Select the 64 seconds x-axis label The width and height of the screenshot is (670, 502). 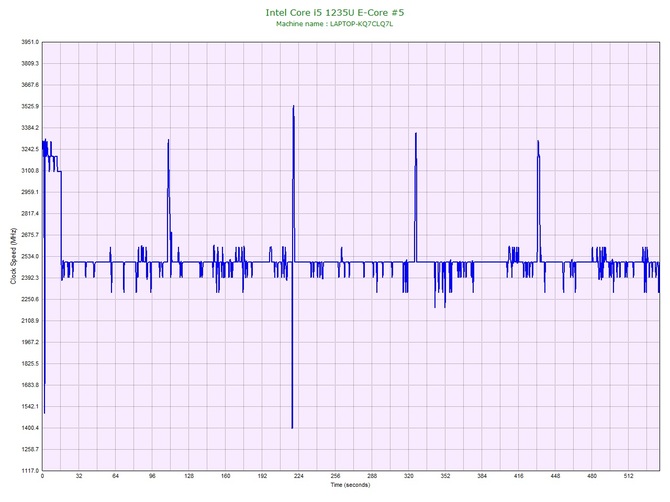coord(115,476)
